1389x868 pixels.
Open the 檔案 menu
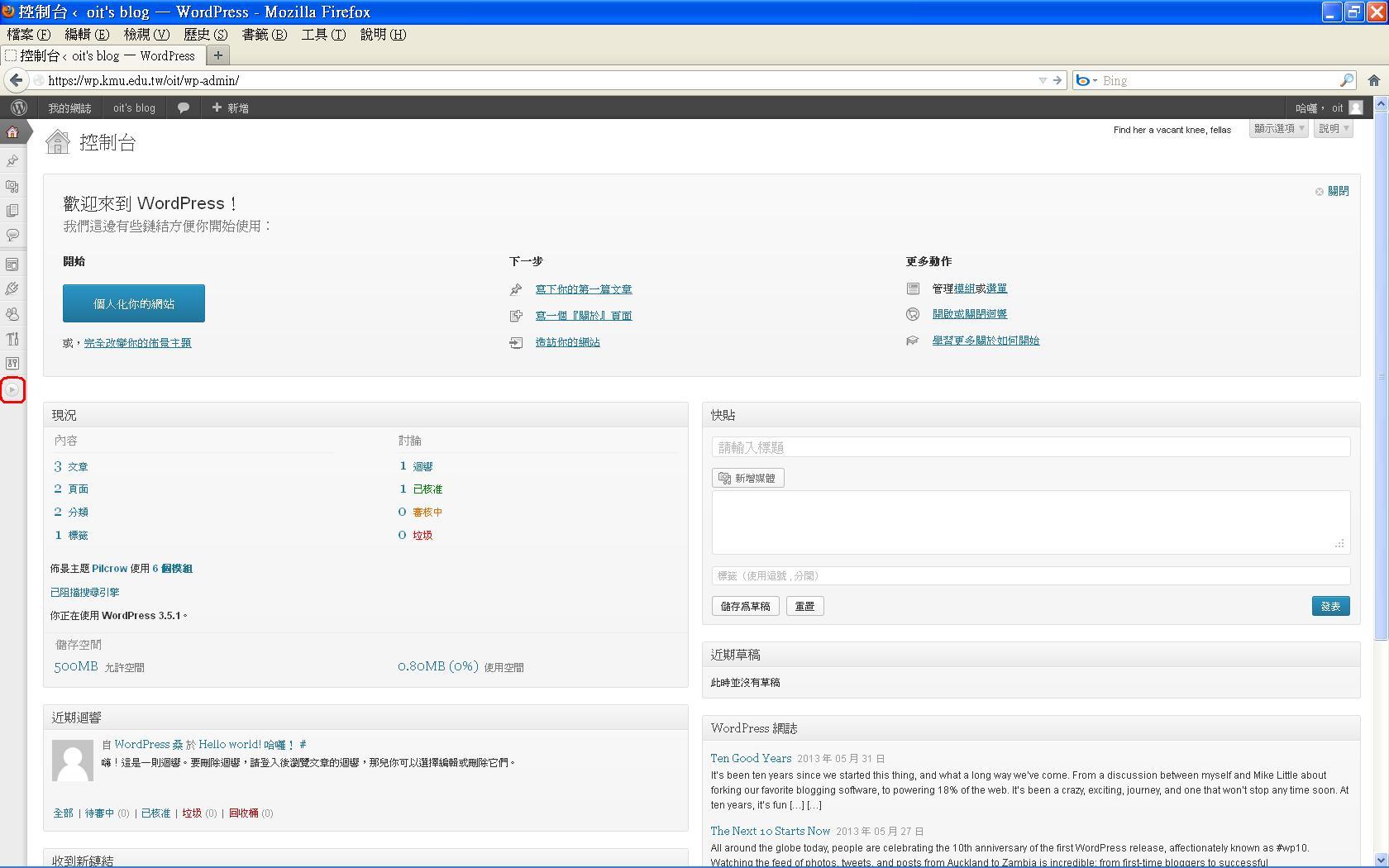29,34
